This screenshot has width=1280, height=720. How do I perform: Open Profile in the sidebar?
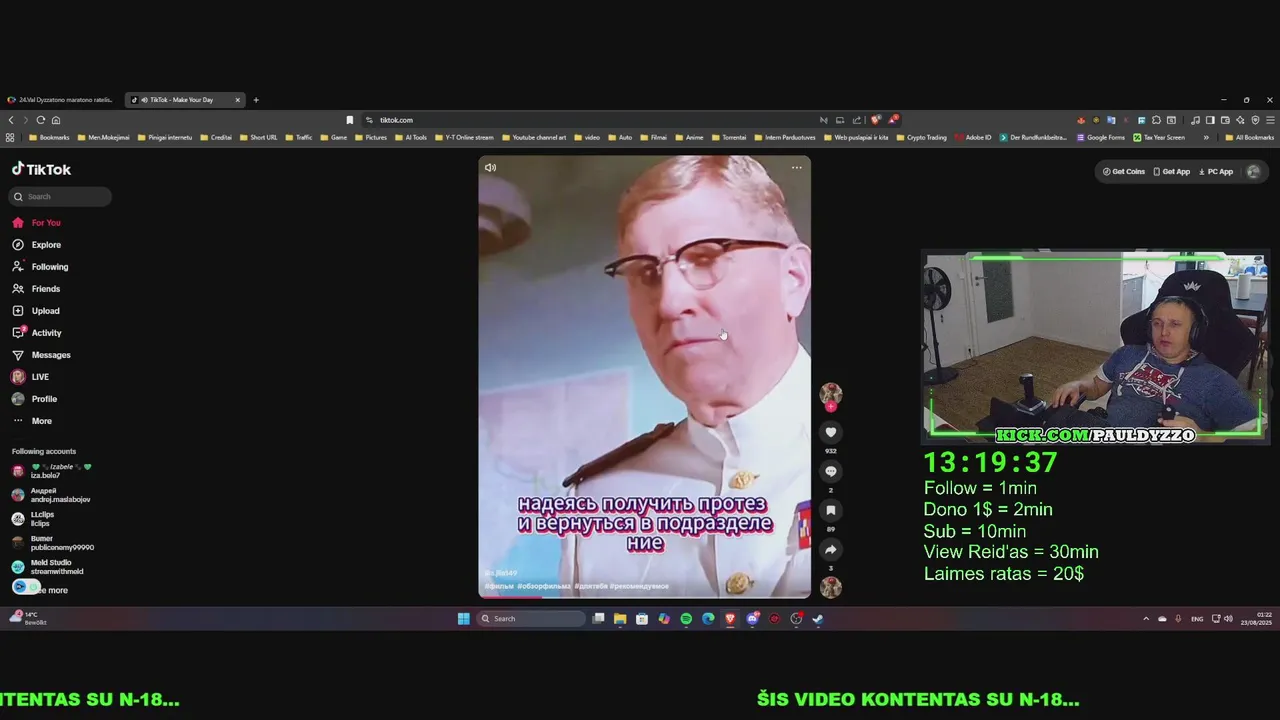44,399
